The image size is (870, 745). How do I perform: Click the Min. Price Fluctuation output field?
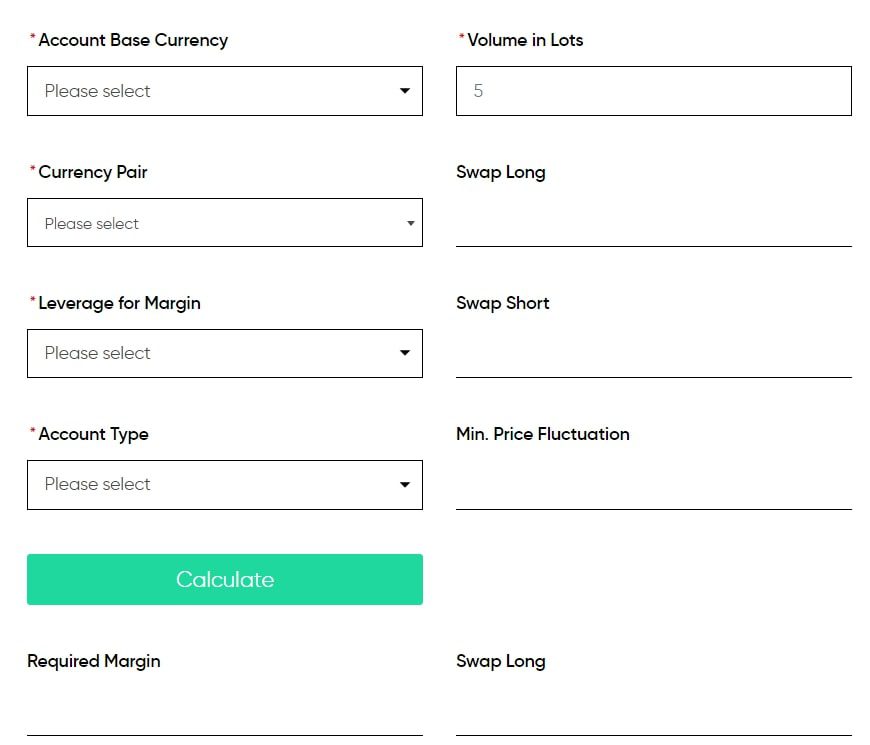click(654, 485)
